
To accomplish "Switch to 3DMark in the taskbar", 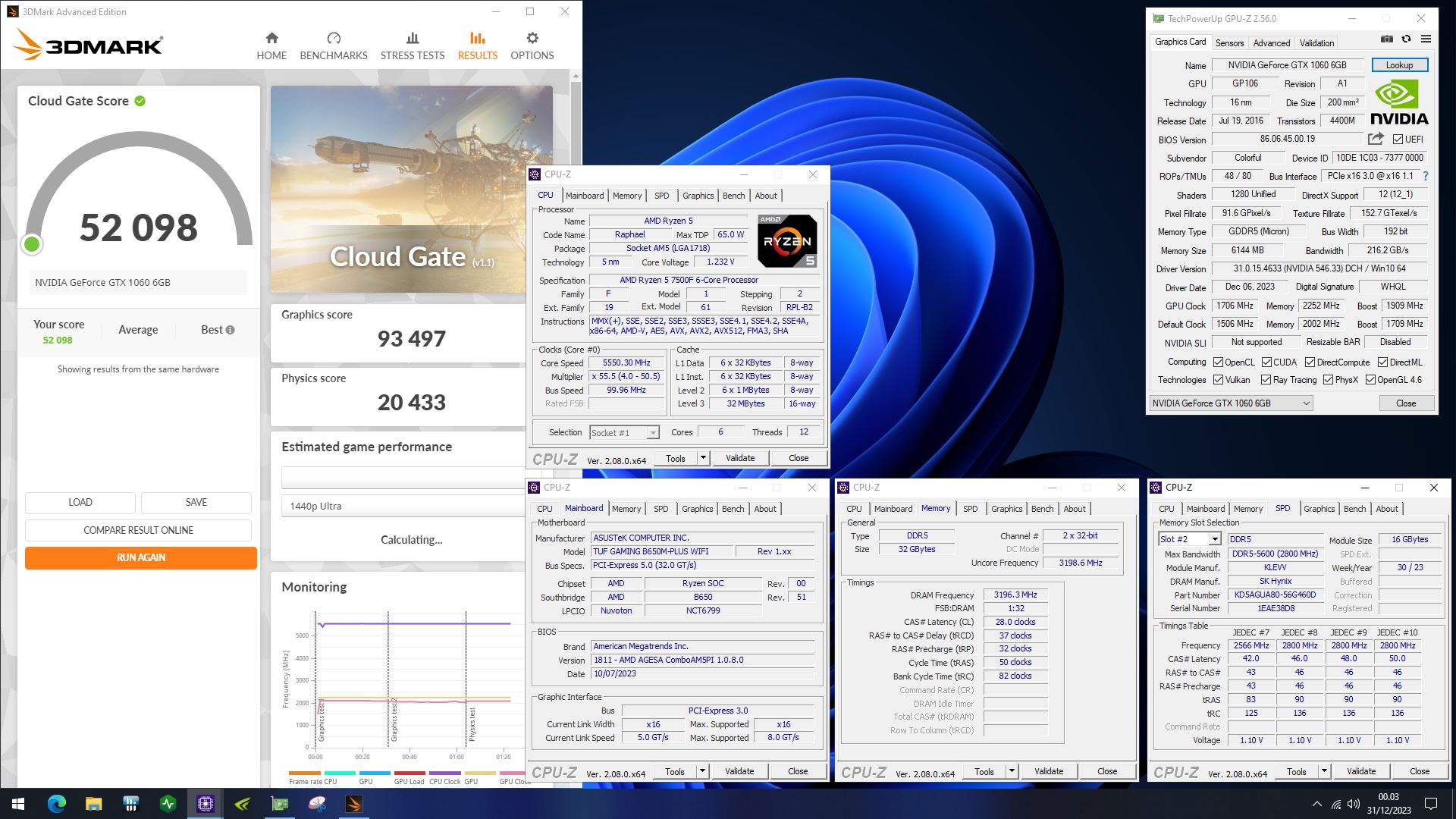I will coord(354,804).
